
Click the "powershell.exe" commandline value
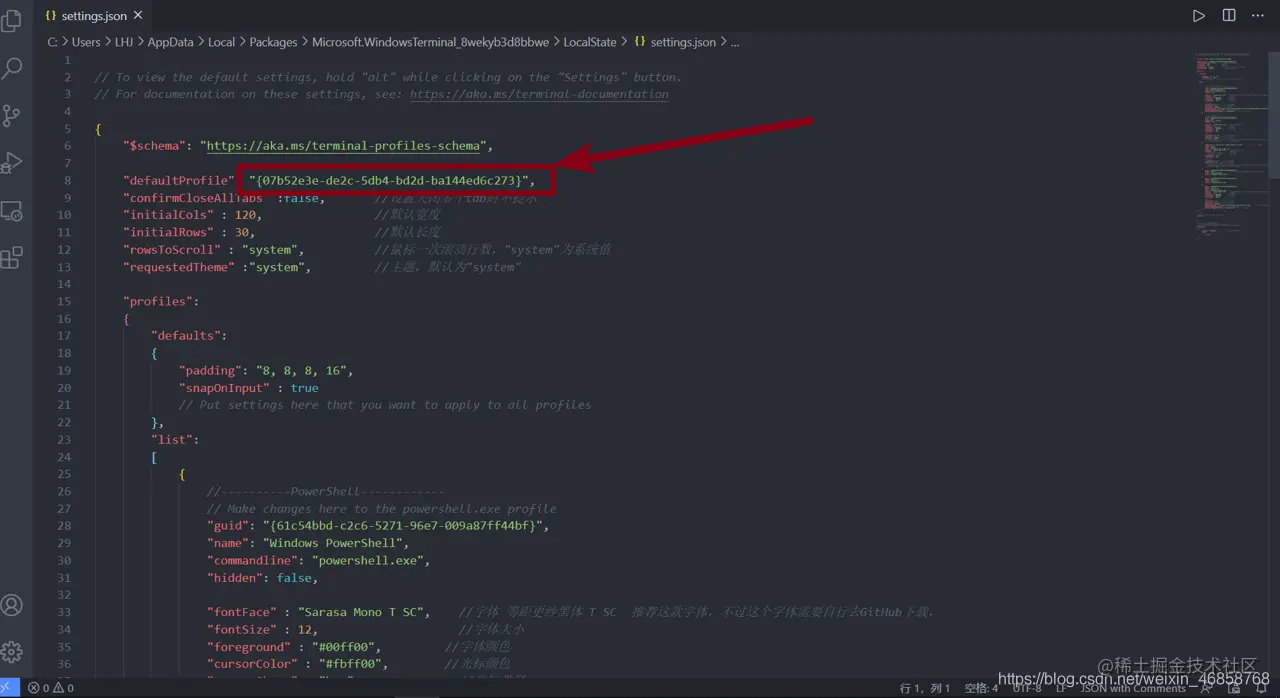click(x=368, y=560)
